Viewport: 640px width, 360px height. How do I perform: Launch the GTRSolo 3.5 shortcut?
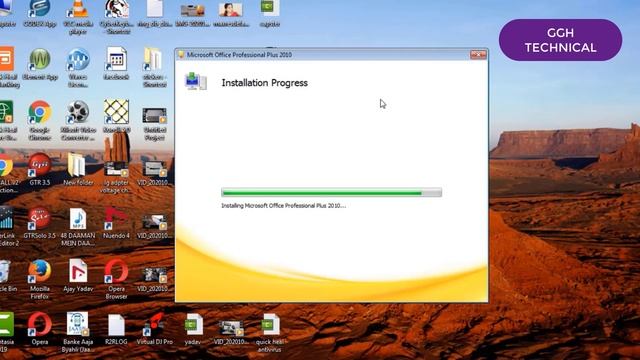40,218
